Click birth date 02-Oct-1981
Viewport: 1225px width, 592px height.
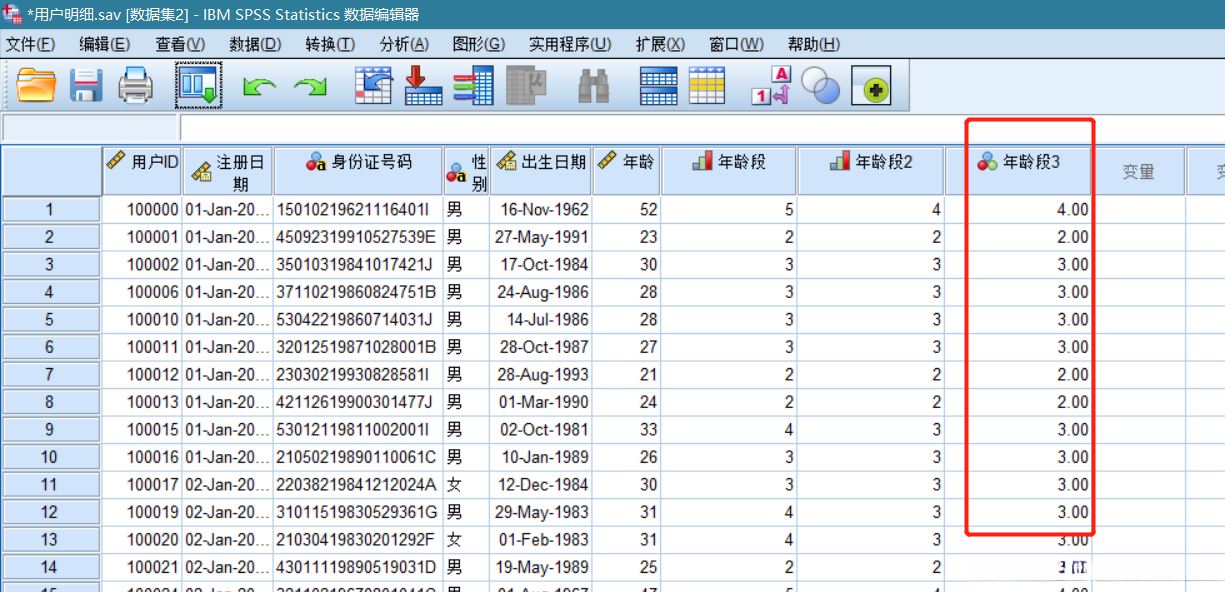(x=540, y=430)
